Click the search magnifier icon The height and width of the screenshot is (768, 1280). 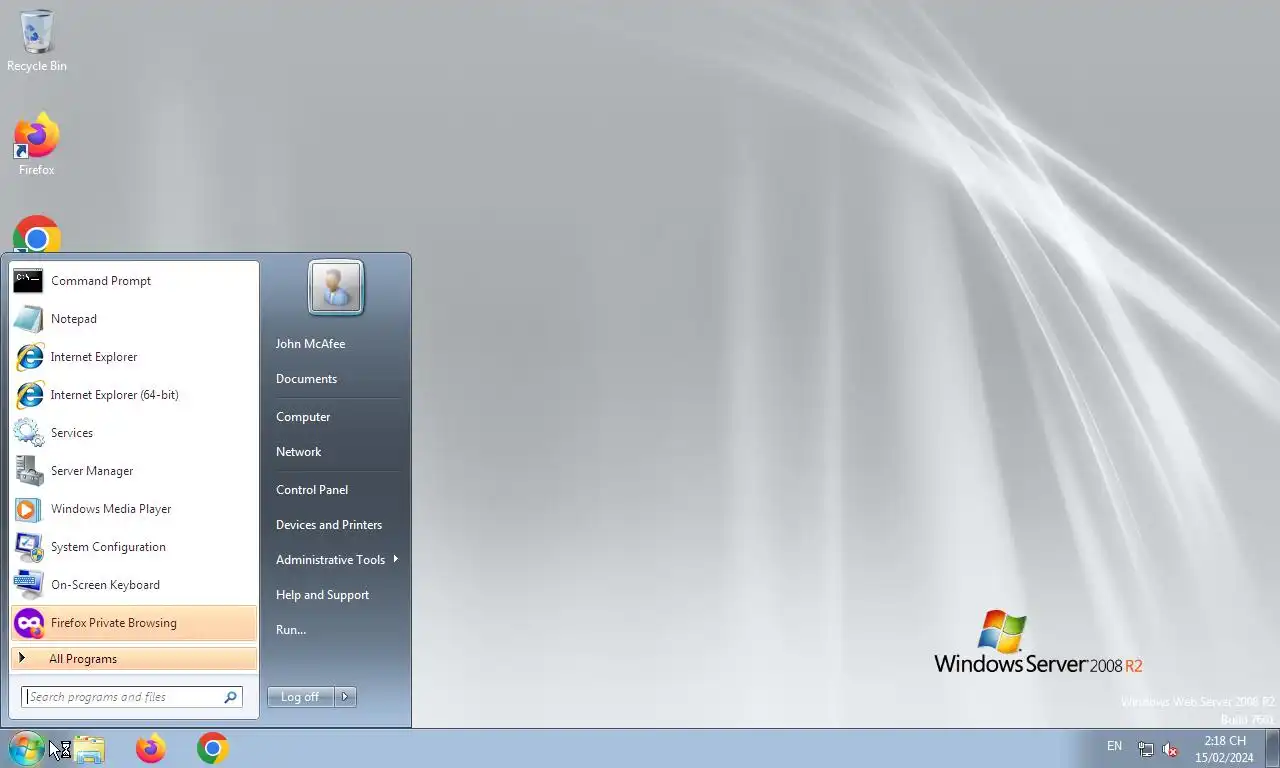[x=230, y=697]
